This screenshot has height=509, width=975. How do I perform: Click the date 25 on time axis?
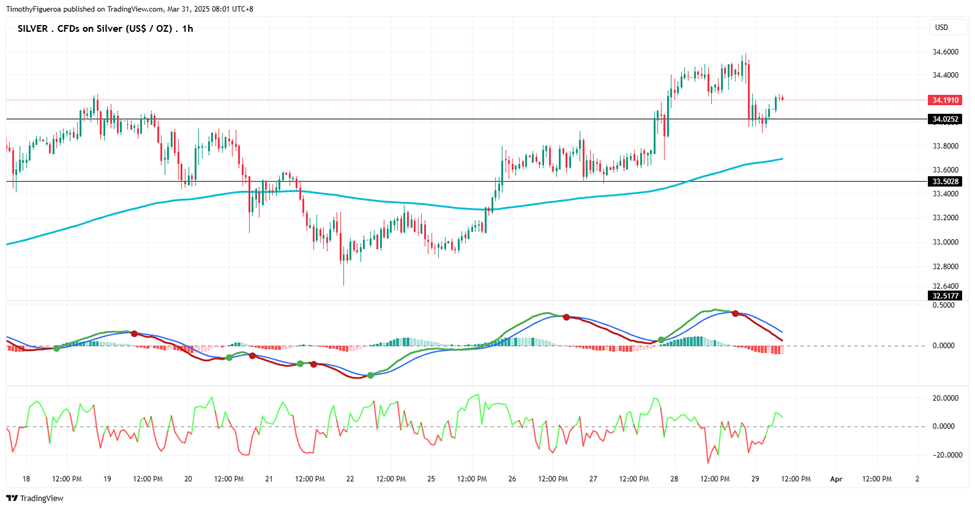(x=432, y=479)
